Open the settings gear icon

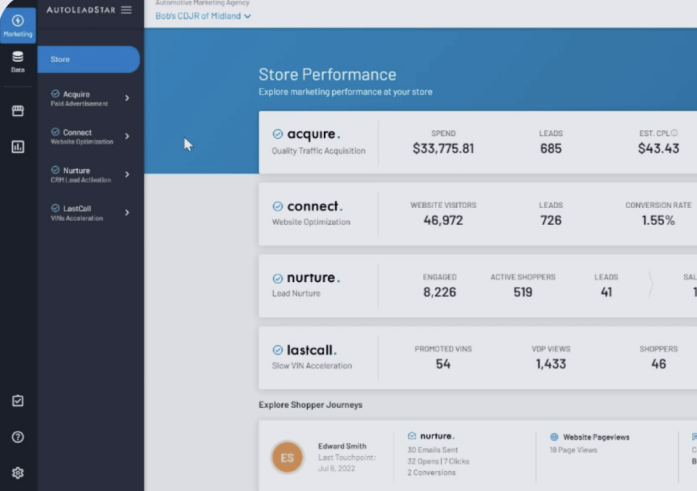pyautogui.click(x=18, y=473)
